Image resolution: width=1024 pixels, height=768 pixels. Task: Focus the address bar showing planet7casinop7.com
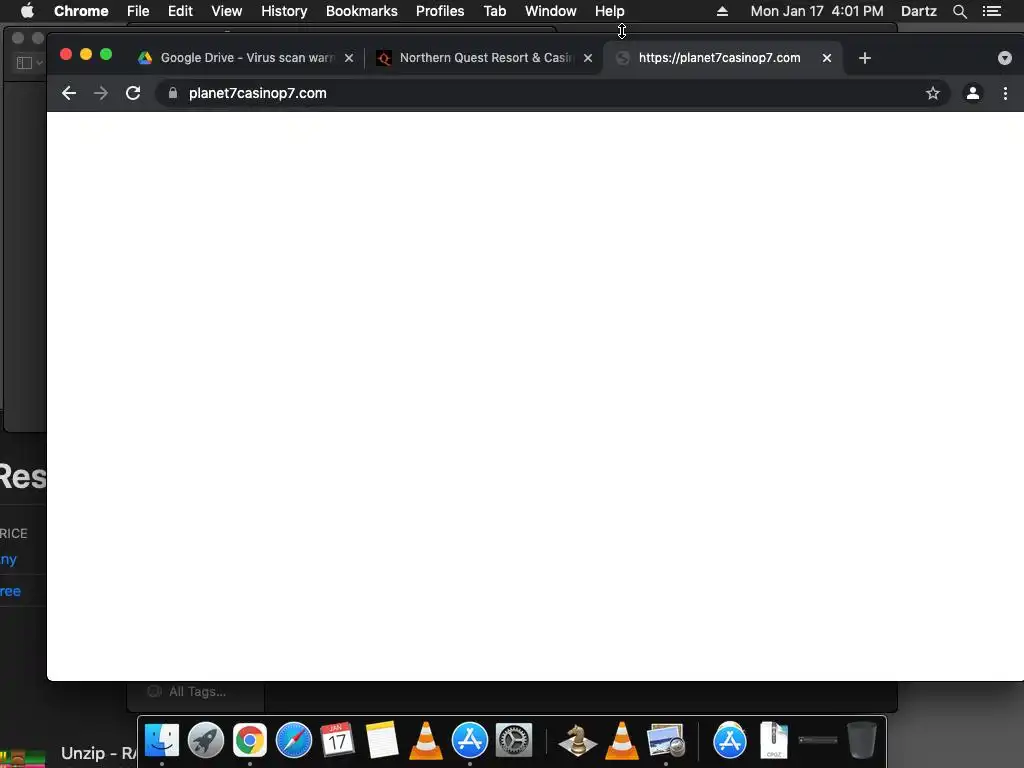tap(552, 93)
